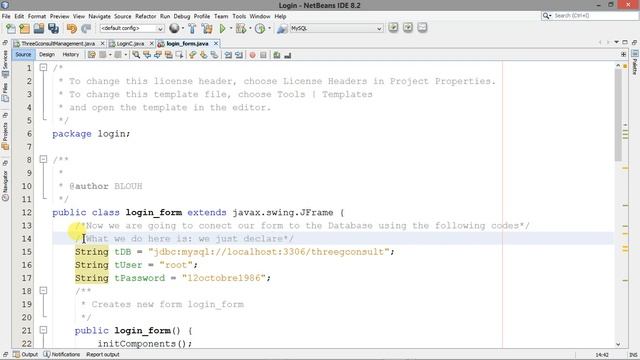Open the default config dropdown
This screenshot has width=640, height=360.
click(131, 28)
